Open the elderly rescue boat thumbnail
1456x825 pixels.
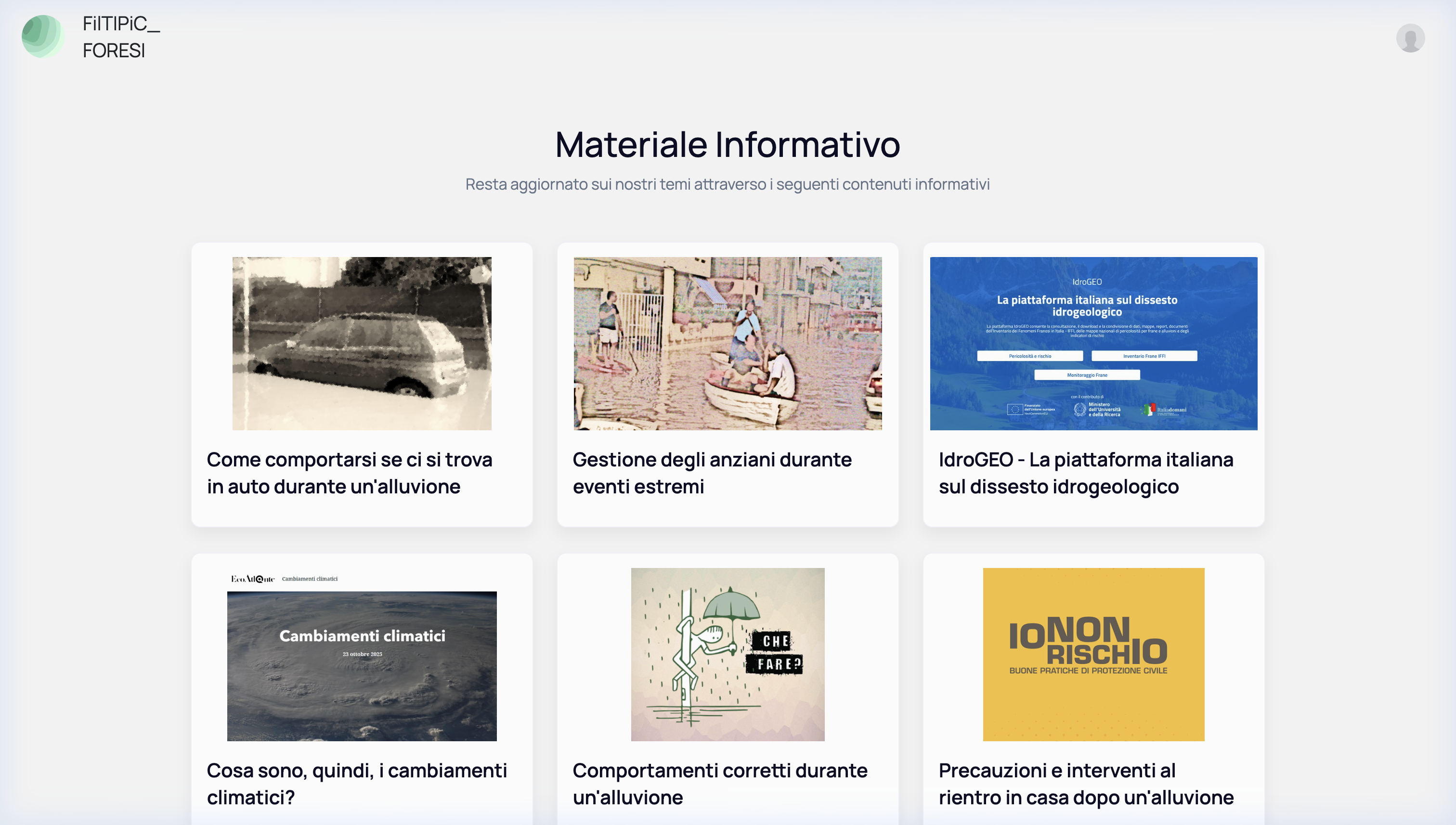click(x=728, y=343)
